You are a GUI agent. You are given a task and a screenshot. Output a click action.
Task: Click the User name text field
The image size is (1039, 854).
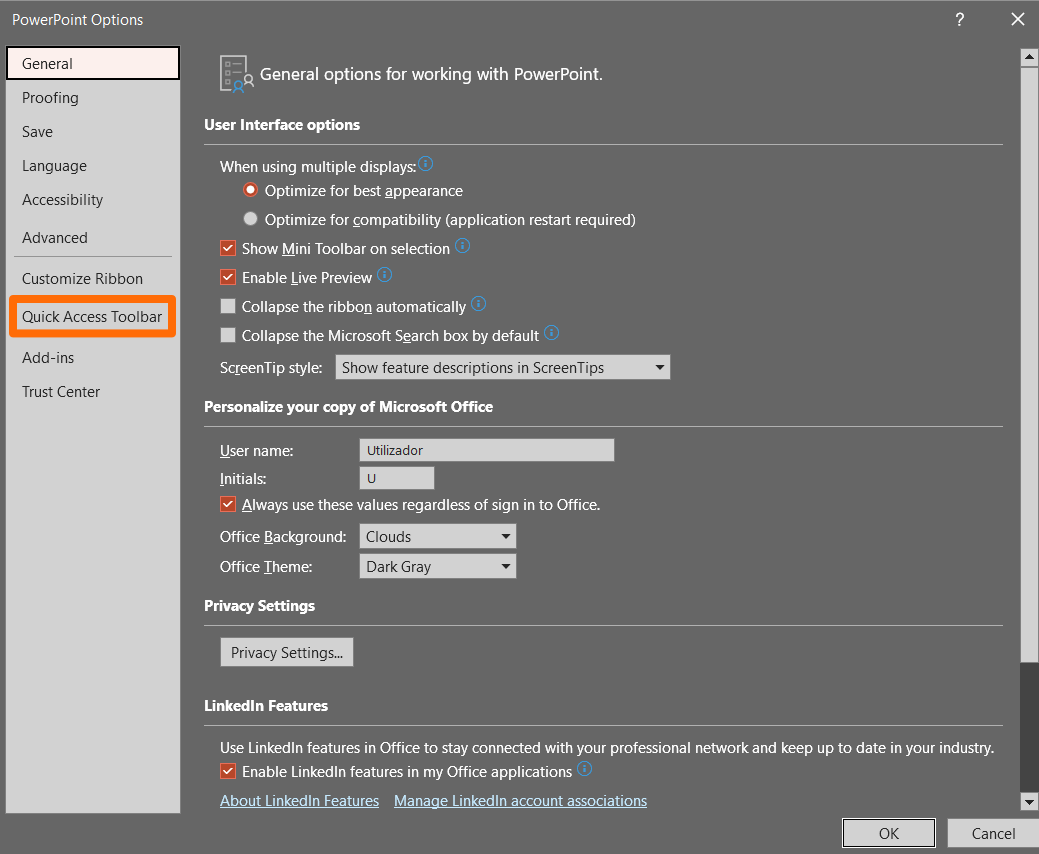(x=486, y=451)
